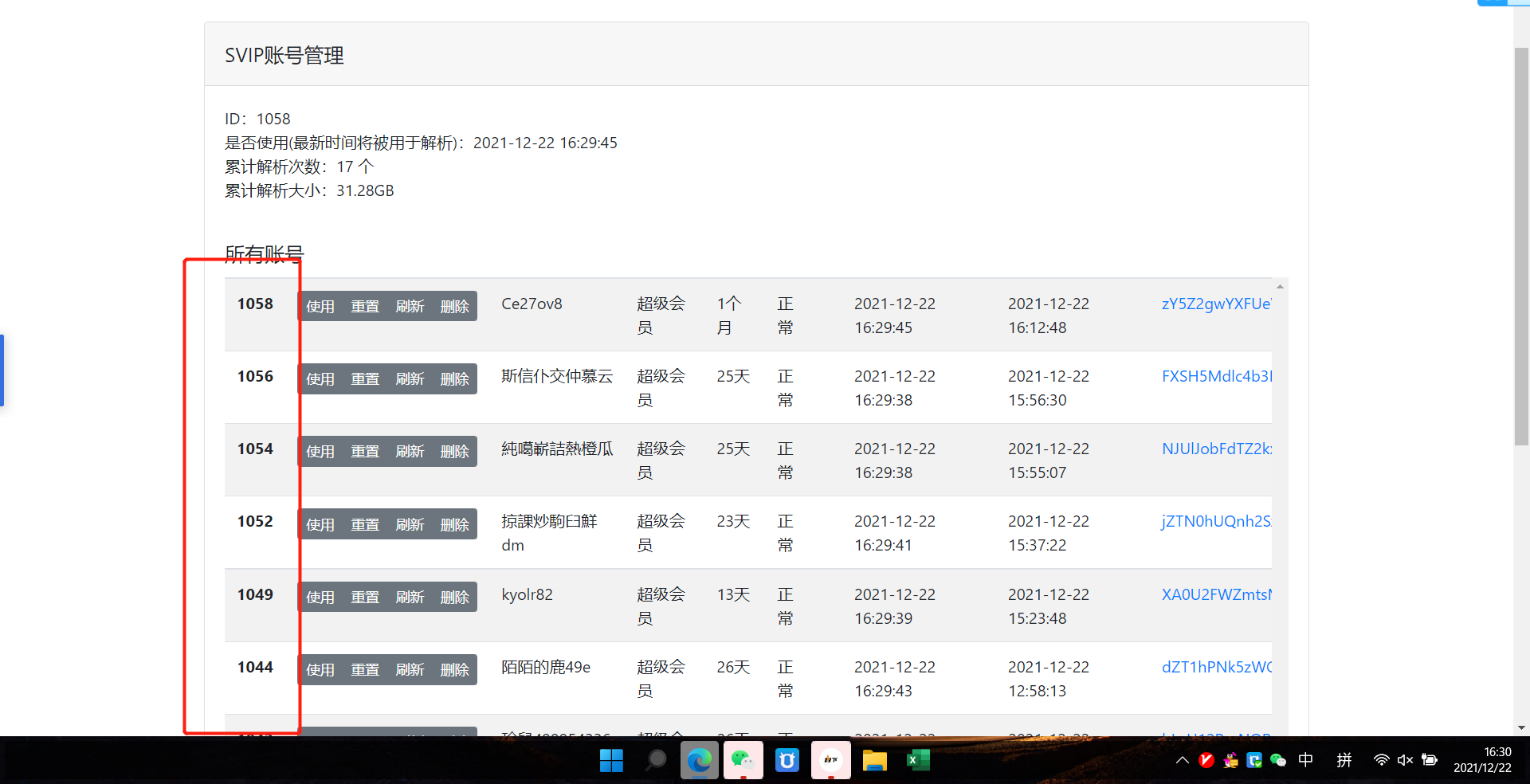The width and height of the screenshot is (1530, 784).
Task: Click WeChat system tray icon
Action: point(1278,760)
